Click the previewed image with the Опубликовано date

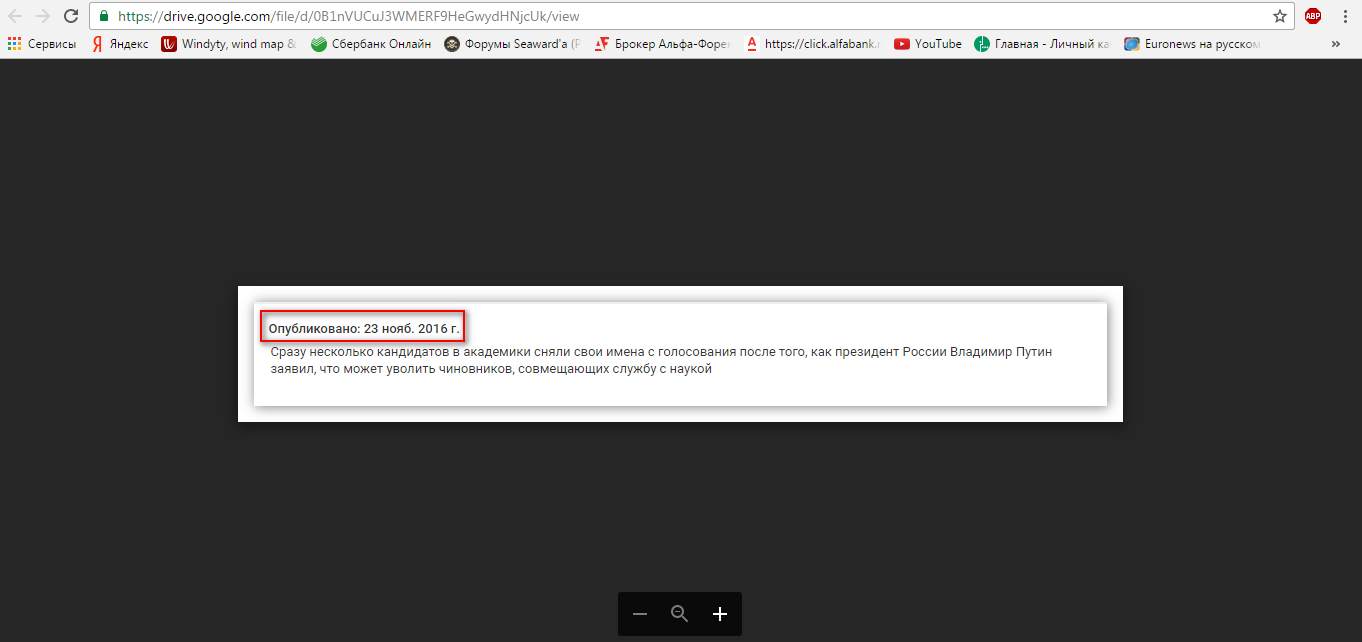pyautogui.click(x=680, y=354)
